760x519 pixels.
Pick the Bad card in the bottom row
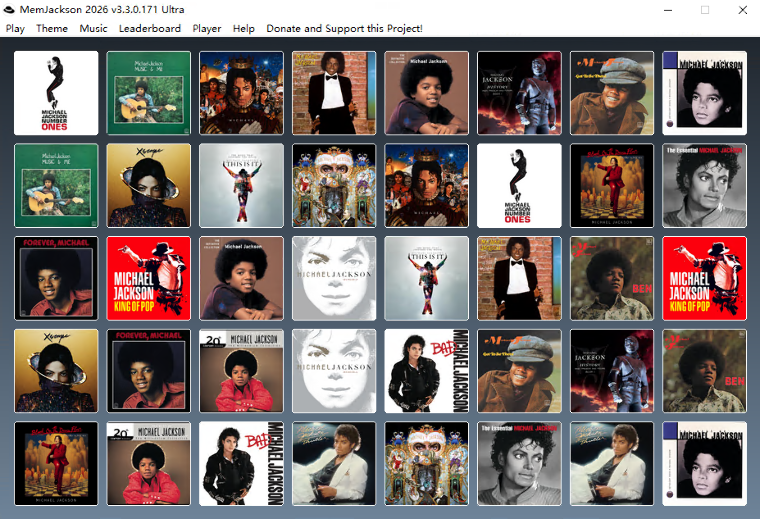pos(241,464)
